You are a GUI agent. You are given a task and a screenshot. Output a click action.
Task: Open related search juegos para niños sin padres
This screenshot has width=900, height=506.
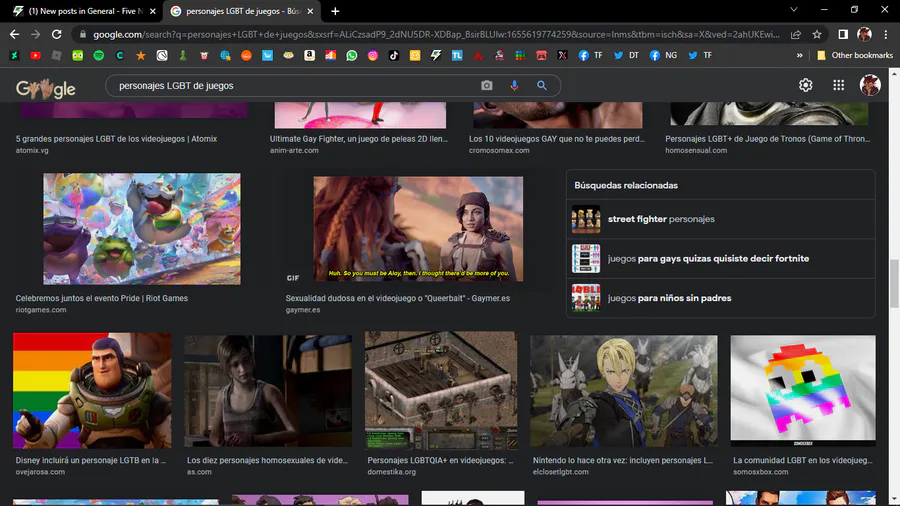(720, 298)
